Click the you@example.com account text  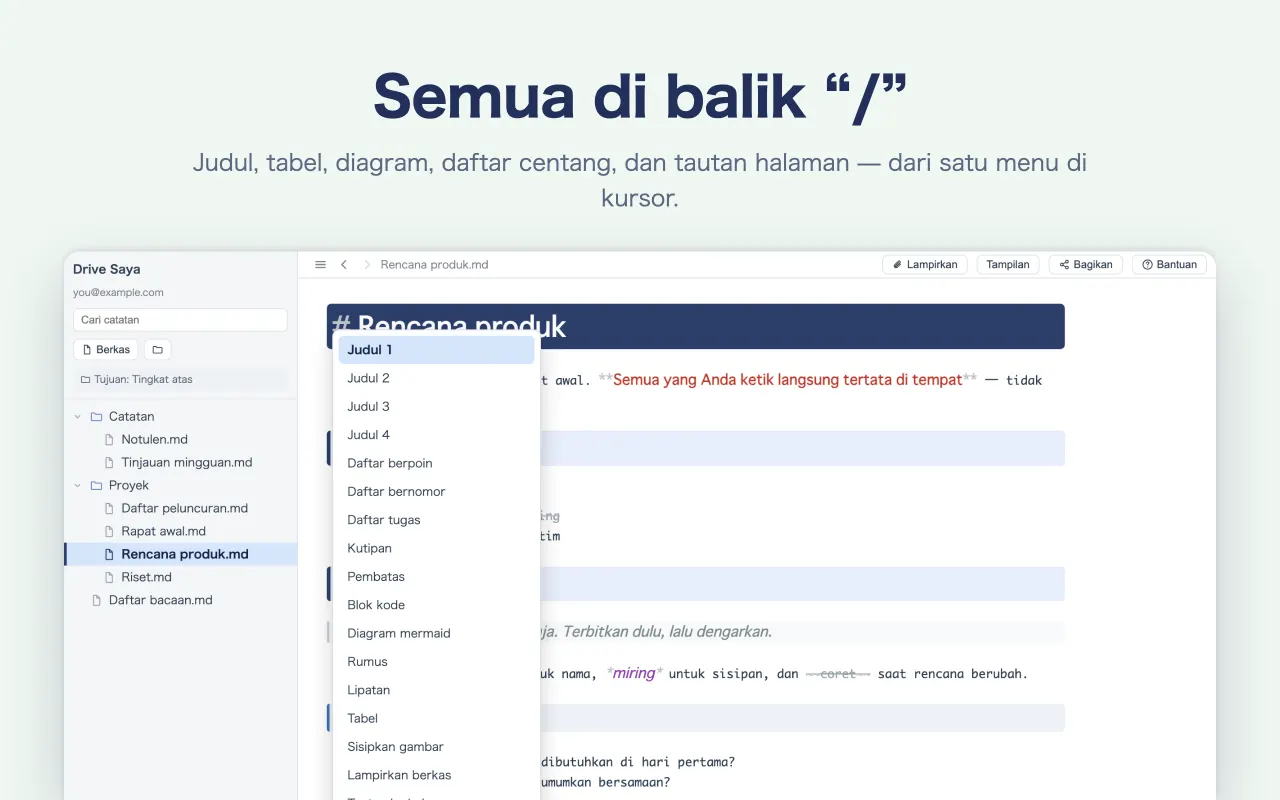118,293
